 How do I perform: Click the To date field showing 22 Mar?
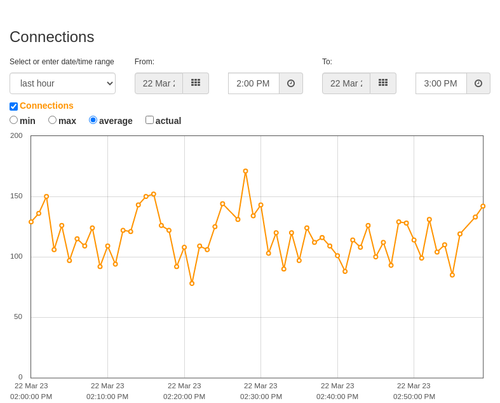(x=346, y=83)
